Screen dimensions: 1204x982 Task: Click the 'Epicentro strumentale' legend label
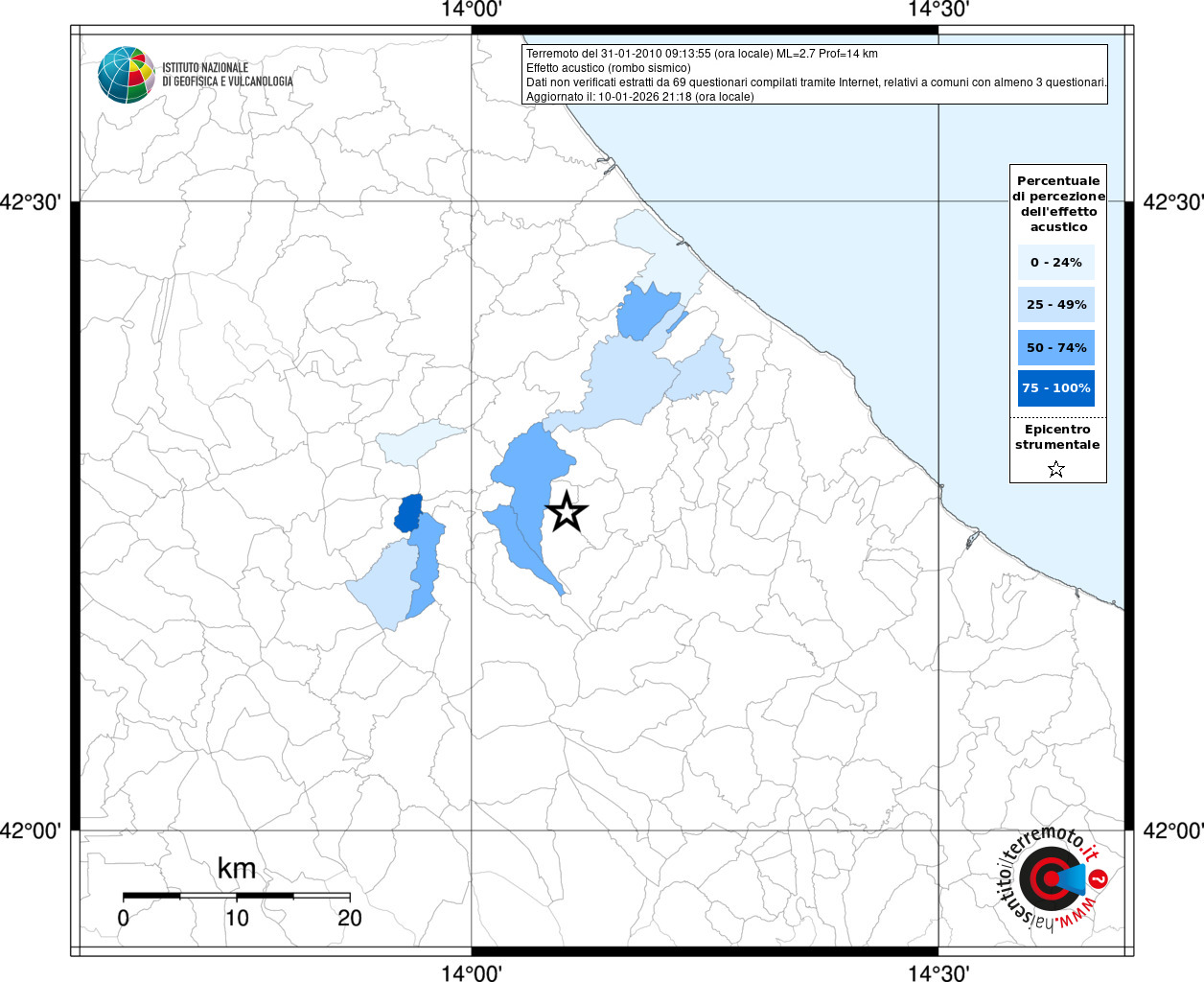click(x=1057, y=437)
